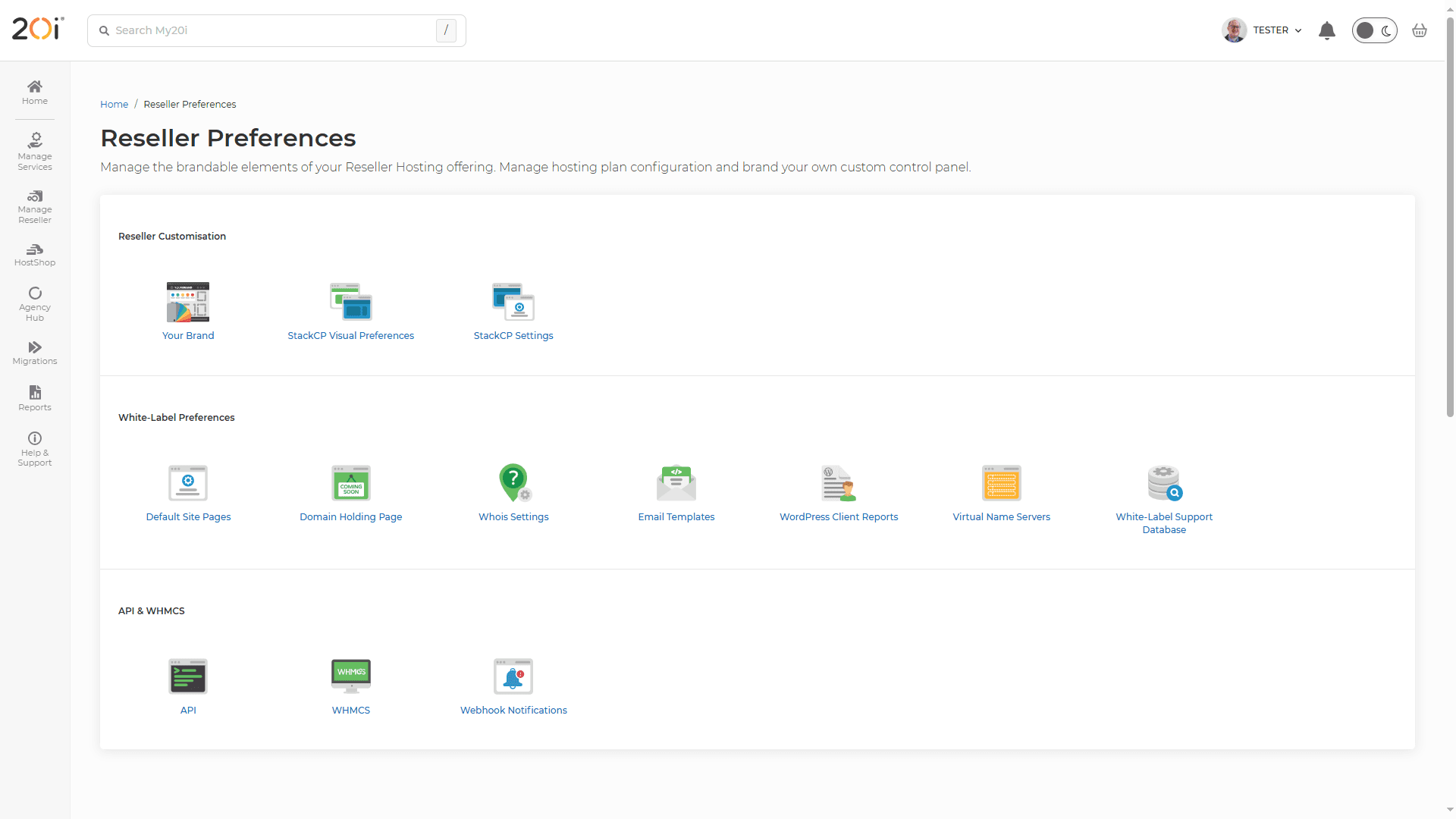The image size is (1456, 819).
Task: Open StackCP Settings link
Action: (x=513, y=336)
